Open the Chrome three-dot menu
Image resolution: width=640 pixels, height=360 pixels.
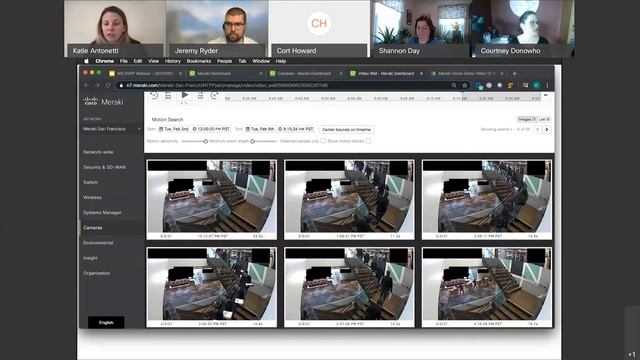click(547, 85)
